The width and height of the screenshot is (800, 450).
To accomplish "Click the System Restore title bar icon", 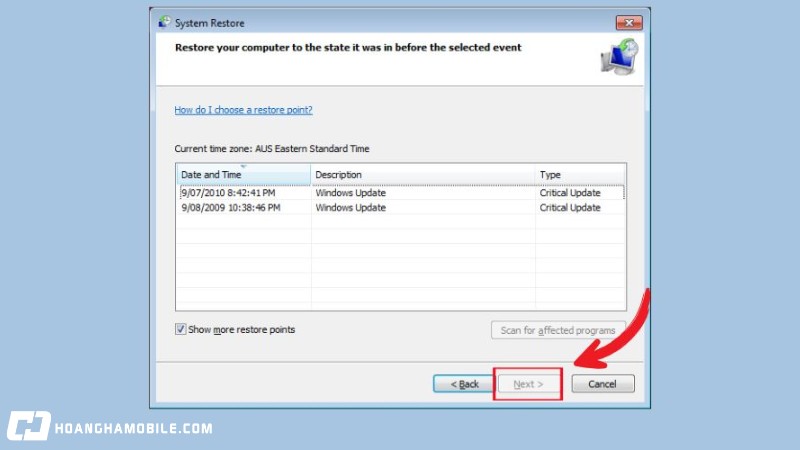I will [x=164, y=22].
